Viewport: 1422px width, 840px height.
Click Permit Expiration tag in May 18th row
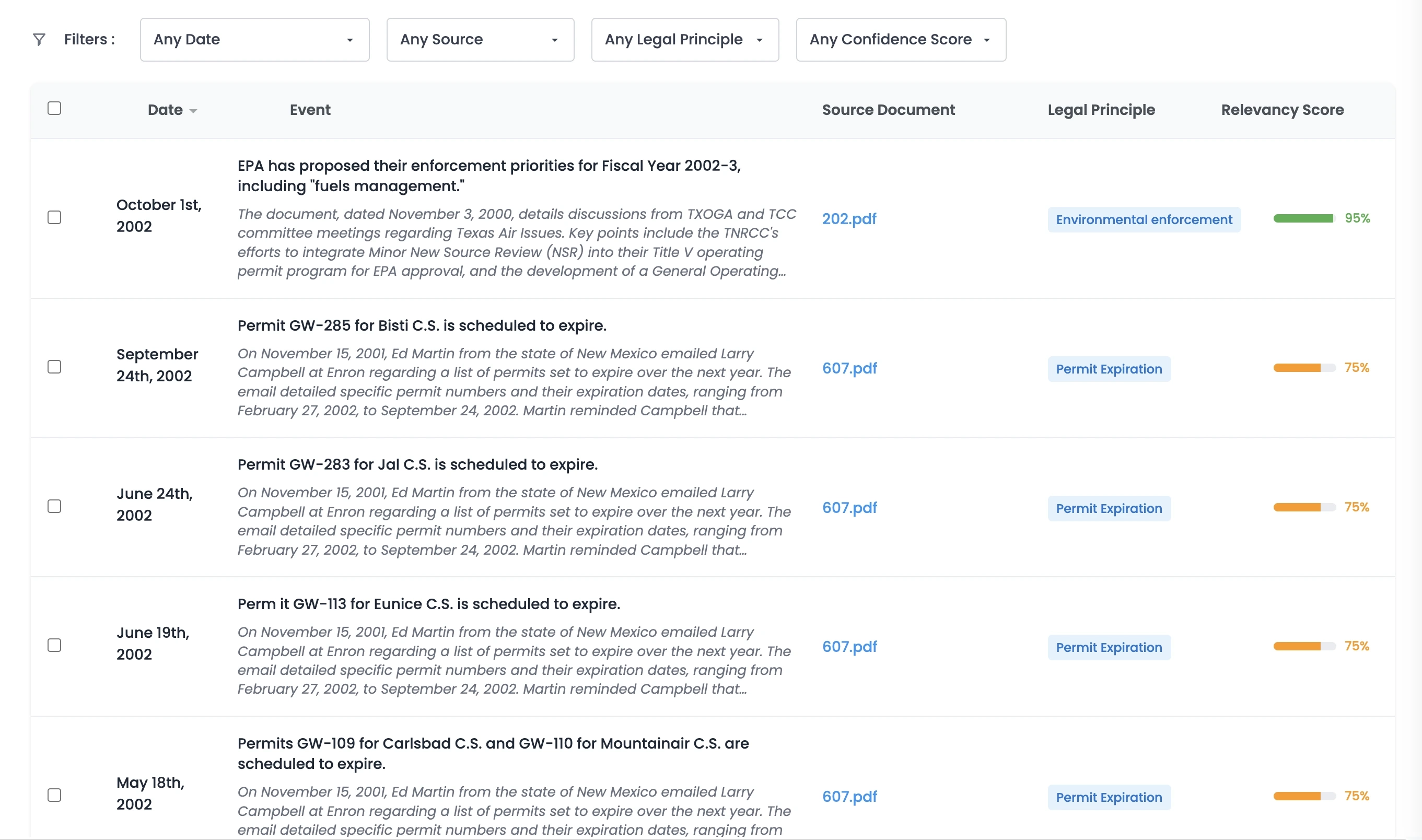pyautogui.click(x=1109, y=798)
